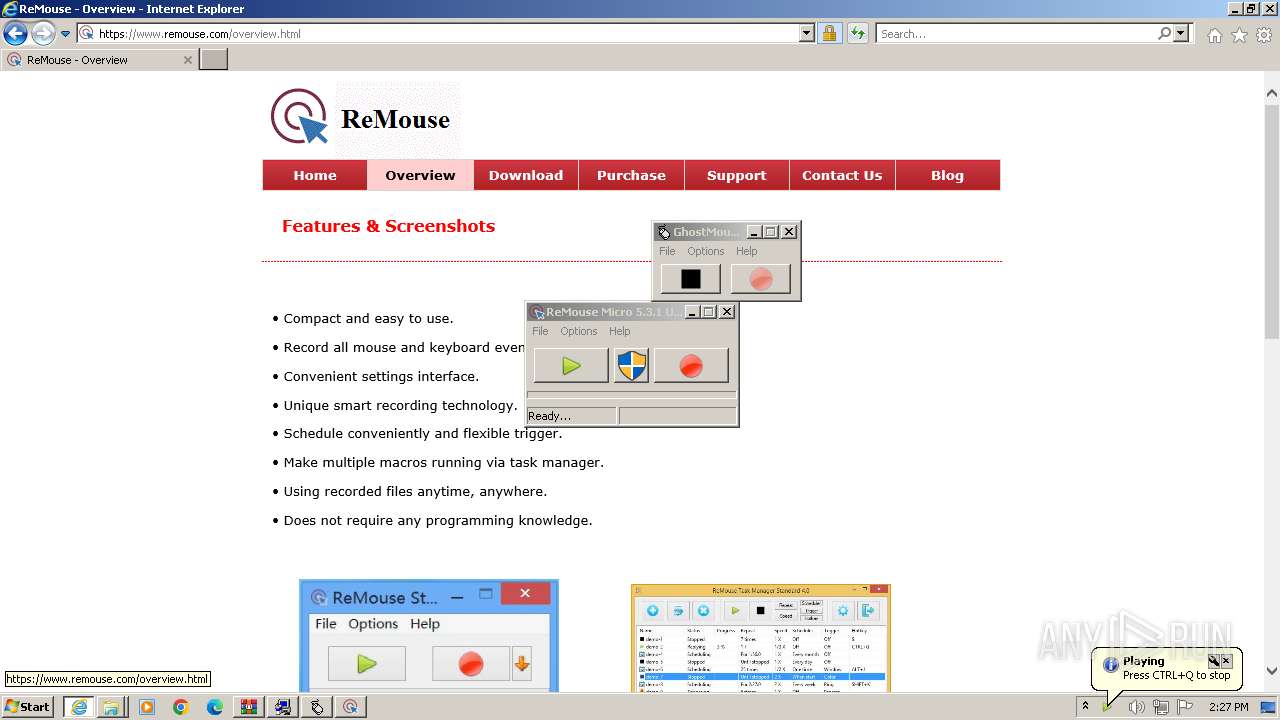Click the Refresh page icon
Screen dimensions: 1280x720
click(x=858, y=34)
